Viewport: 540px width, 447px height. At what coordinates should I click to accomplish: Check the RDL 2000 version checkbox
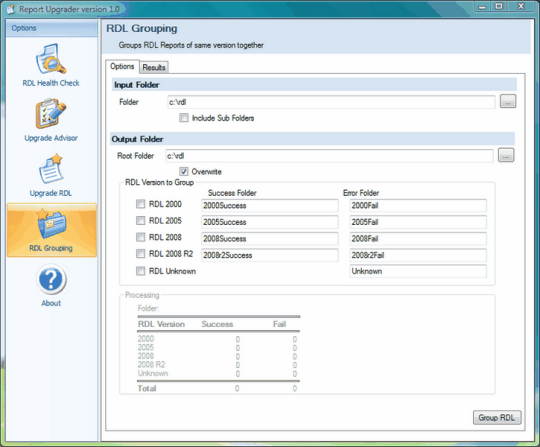[141, 204]
